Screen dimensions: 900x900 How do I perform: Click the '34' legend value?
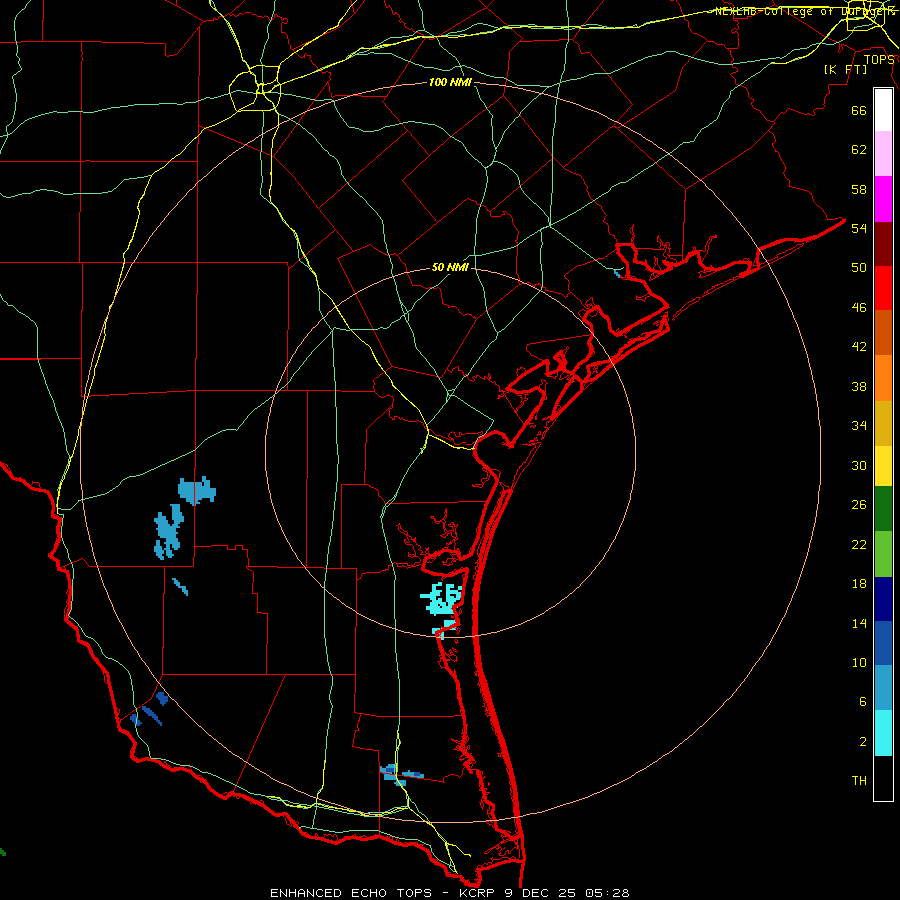tap(859, 426)
